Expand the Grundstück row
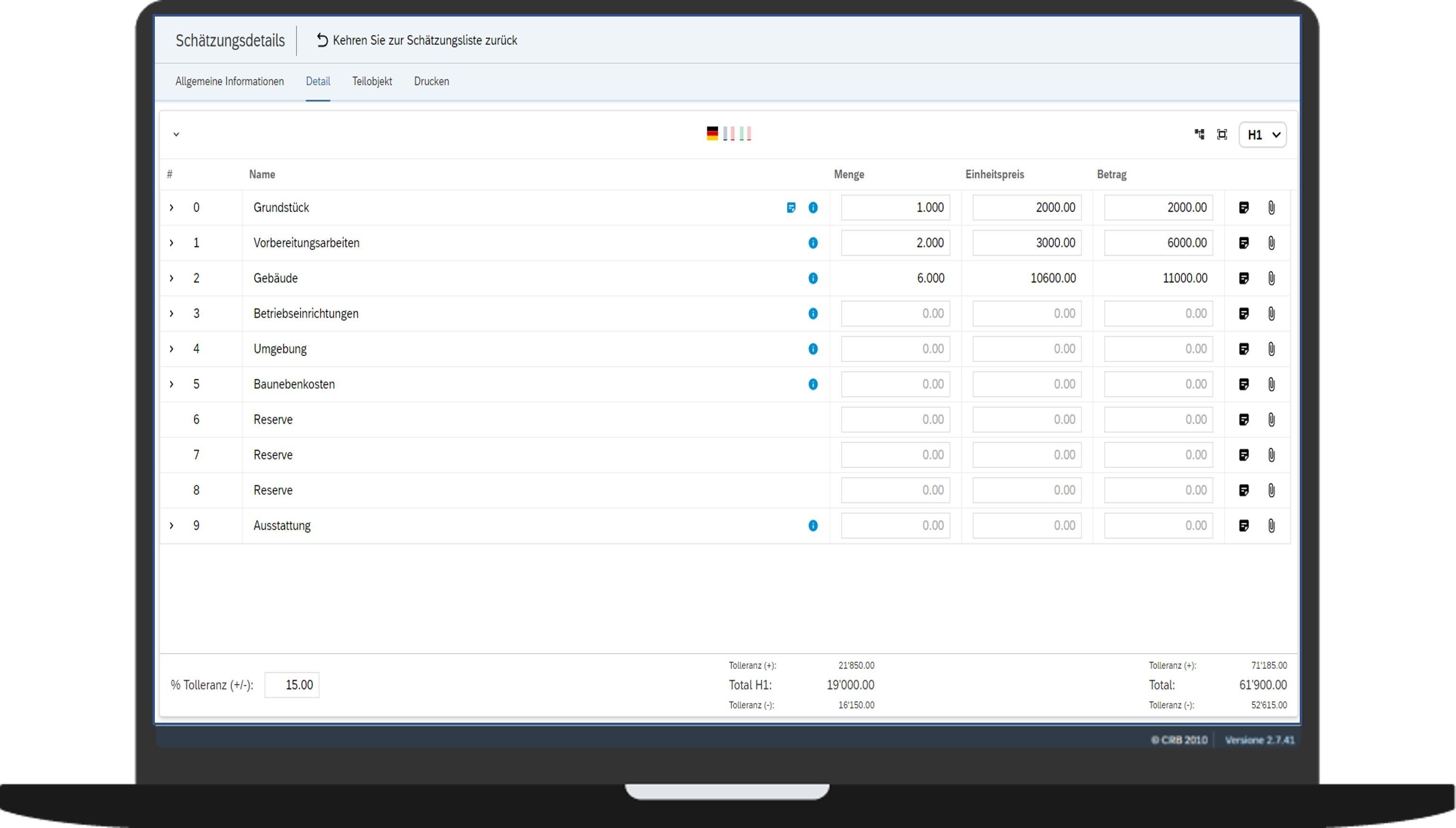This screenshot has height=828, width=1456. pyautogui.click(x=171, y=207)
